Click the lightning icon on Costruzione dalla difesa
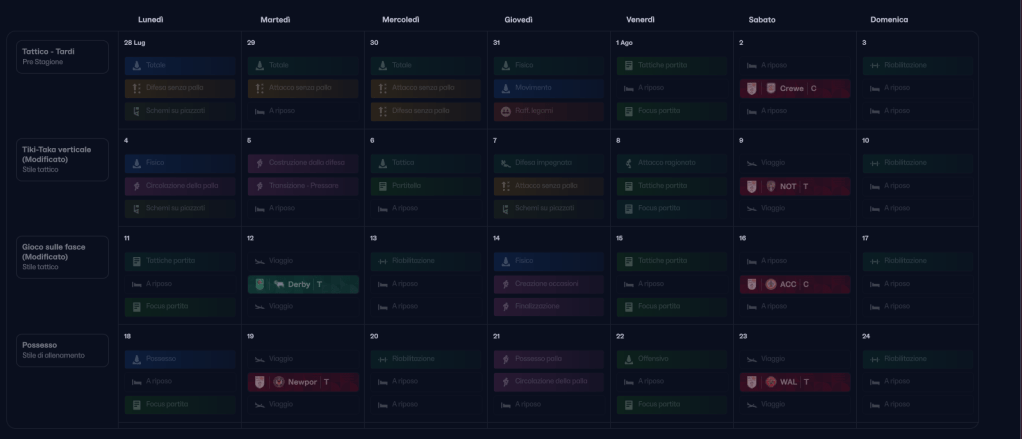 click(261, 162)
